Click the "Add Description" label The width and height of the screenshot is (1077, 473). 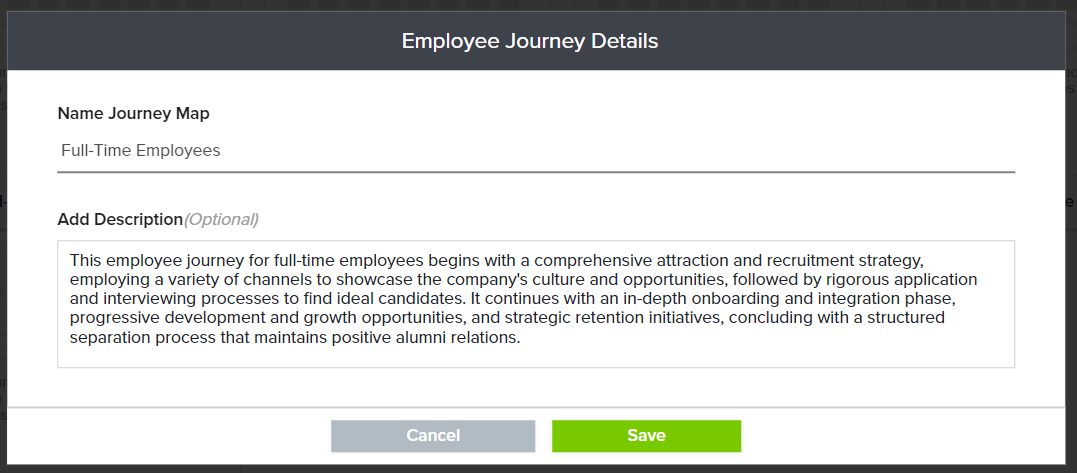120,219
